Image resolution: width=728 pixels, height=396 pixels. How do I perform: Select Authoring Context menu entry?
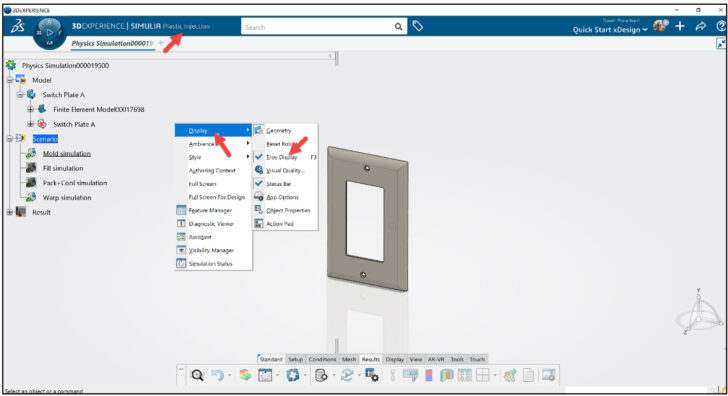tap(214, 170)
